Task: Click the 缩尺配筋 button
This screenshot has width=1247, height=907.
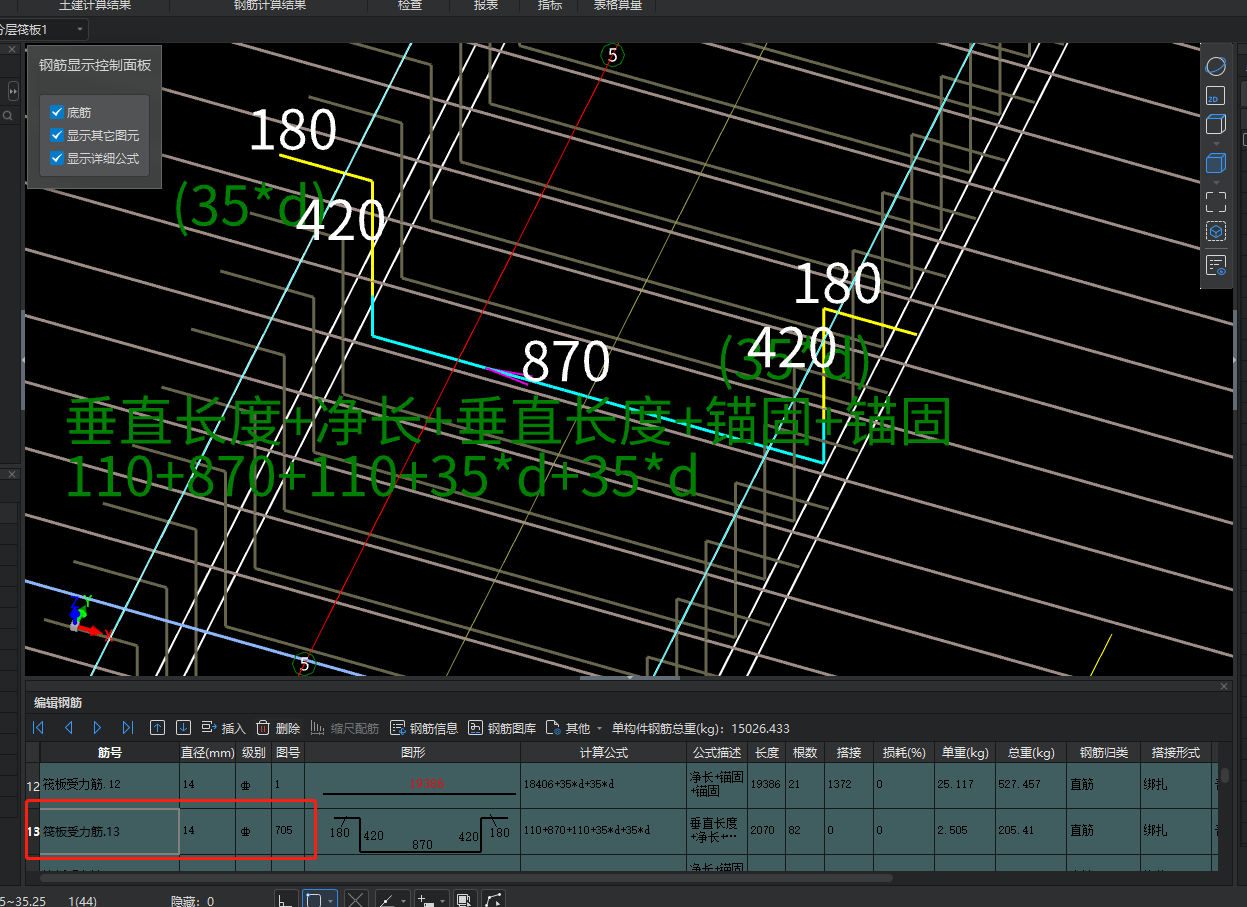Action: pyautogui.click(x=345, y=728)
